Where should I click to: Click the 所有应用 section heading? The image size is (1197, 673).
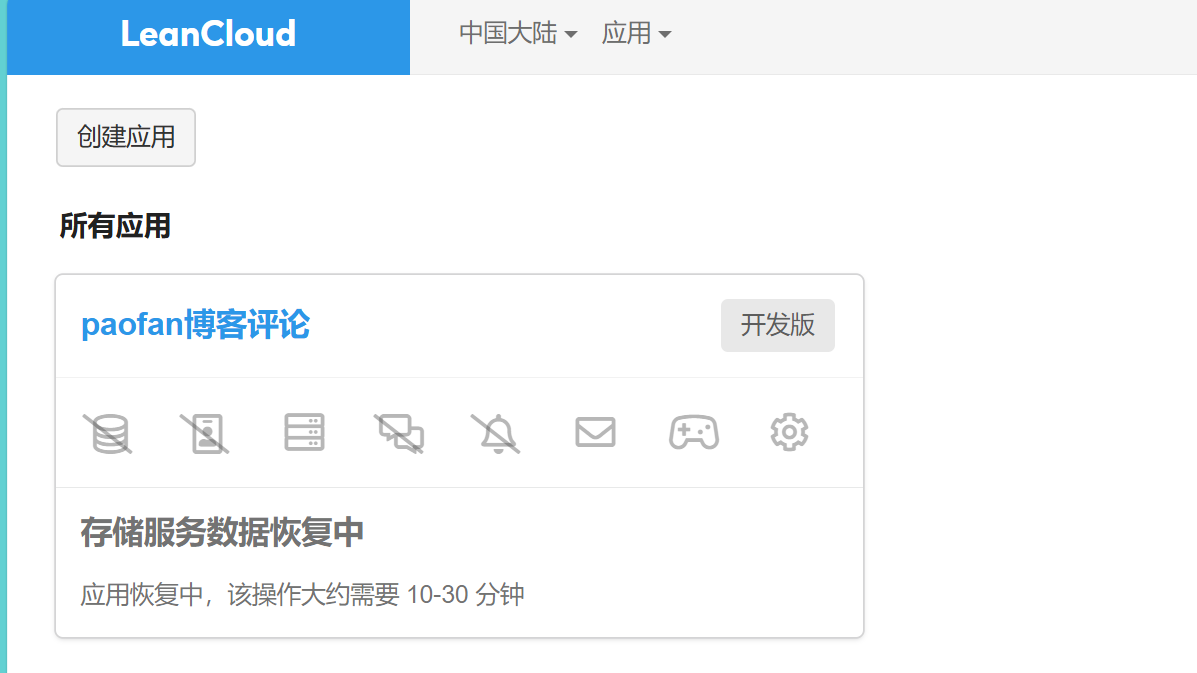tap(115, 226)
